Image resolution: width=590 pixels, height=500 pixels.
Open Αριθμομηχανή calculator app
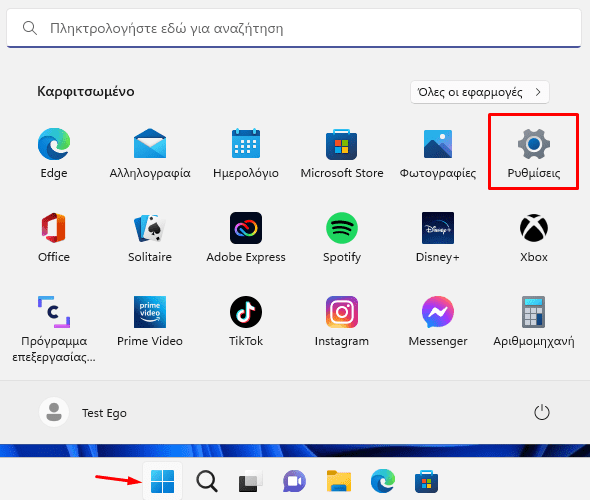(534, 321)
